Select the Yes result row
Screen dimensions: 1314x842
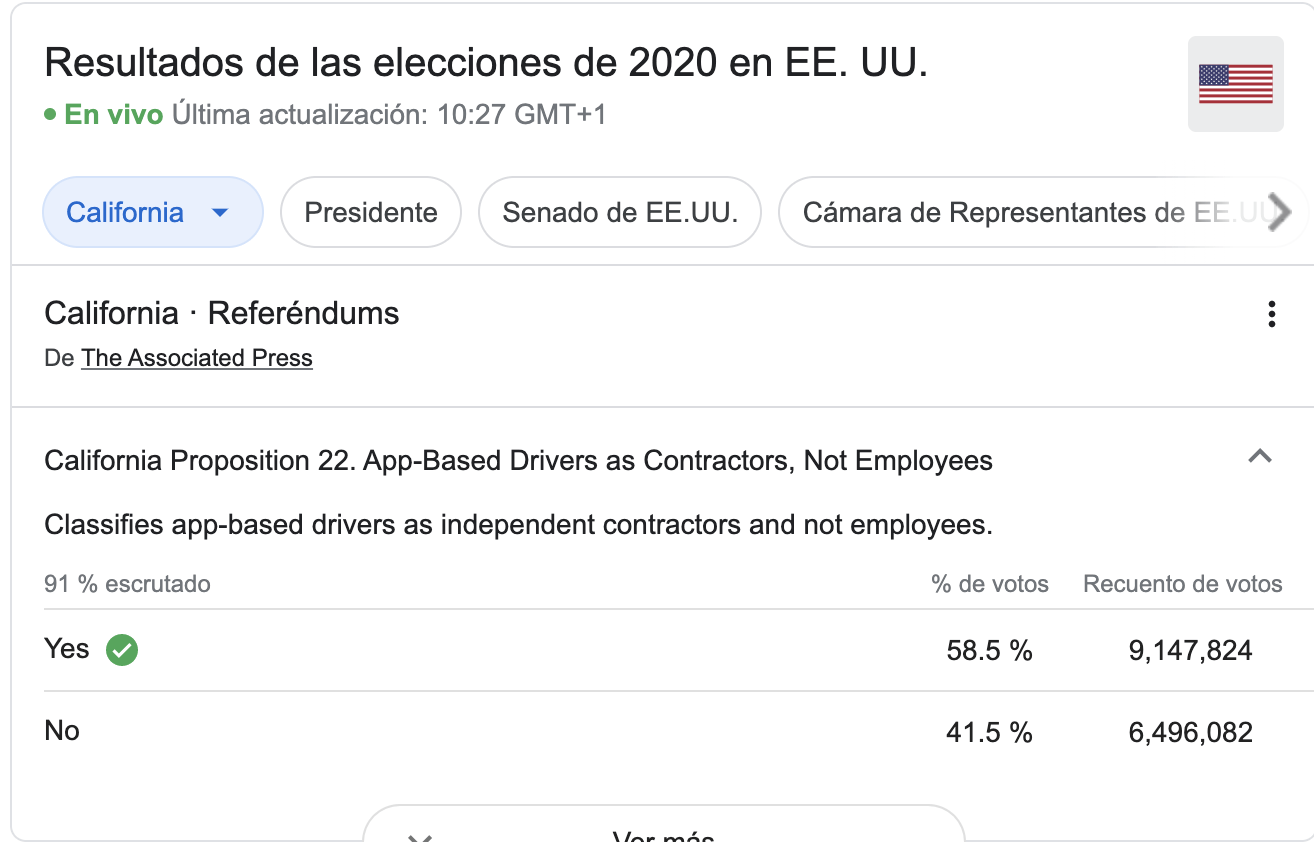point(679,650)
